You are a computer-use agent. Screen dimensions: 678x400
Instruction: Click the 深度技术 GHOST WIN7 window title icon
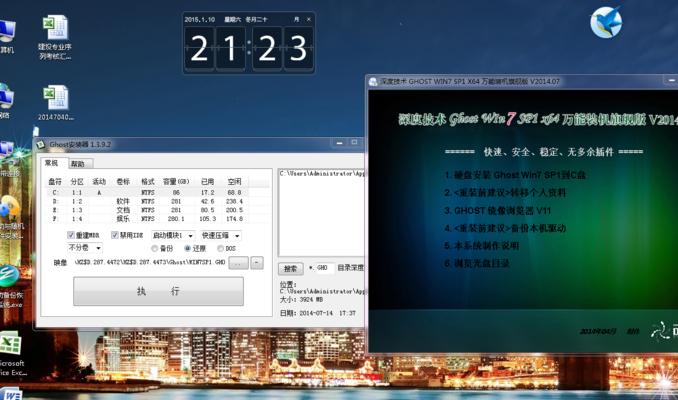tap(373, 81)
